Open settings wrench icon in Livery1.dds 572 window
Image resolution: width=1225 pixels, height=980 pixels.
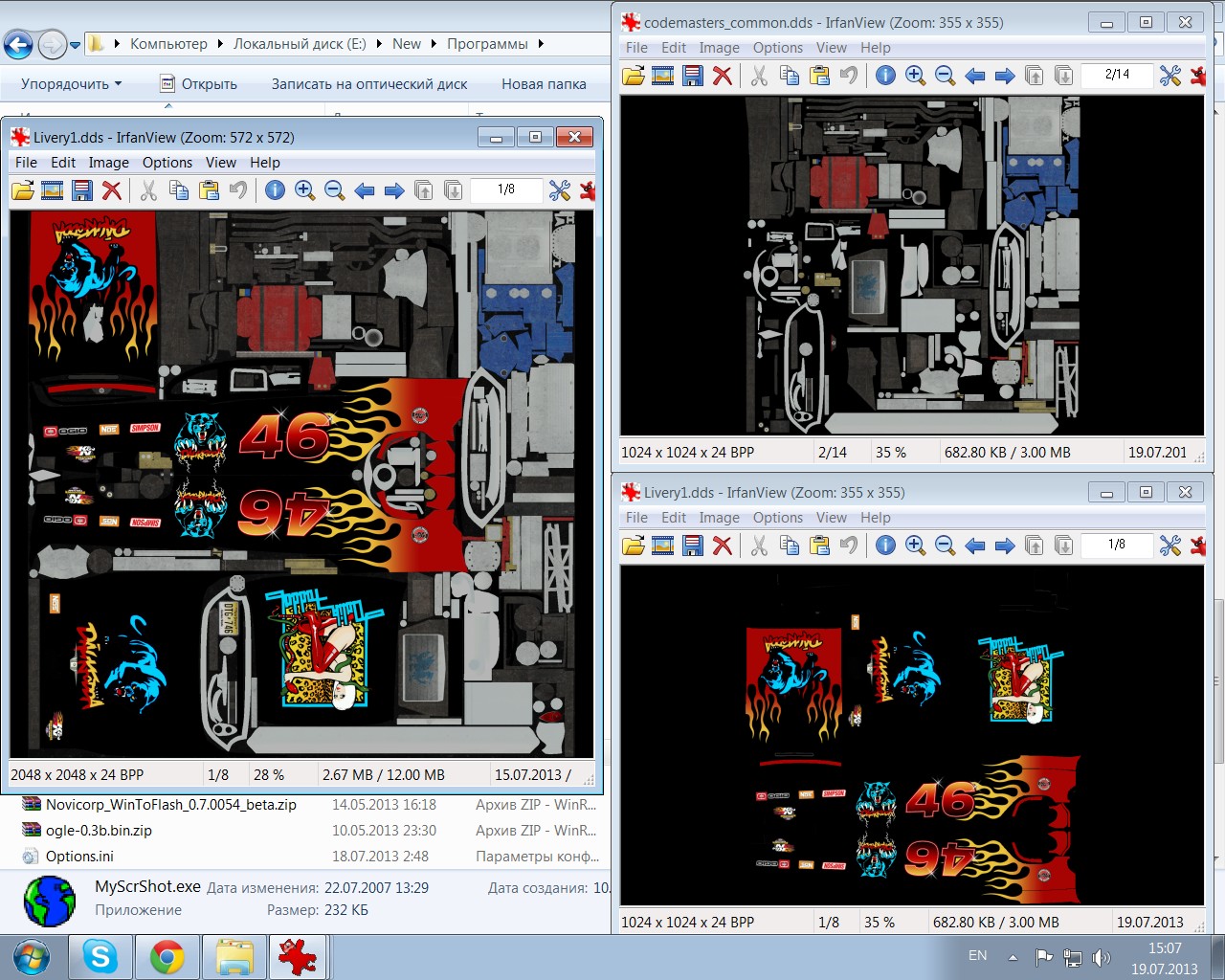(x=560, y=190)
